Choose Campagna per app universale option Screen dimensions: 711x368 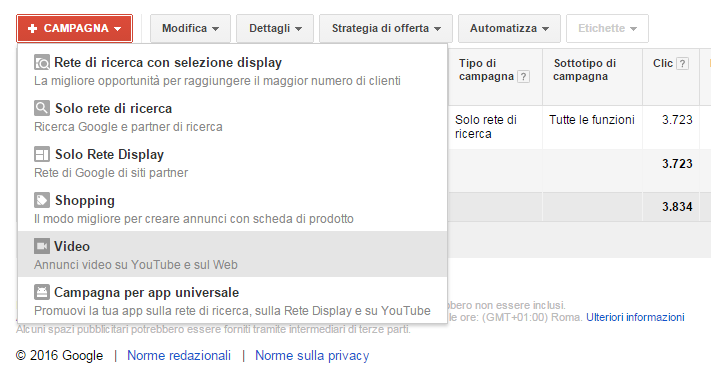click(x=232, y=300)
